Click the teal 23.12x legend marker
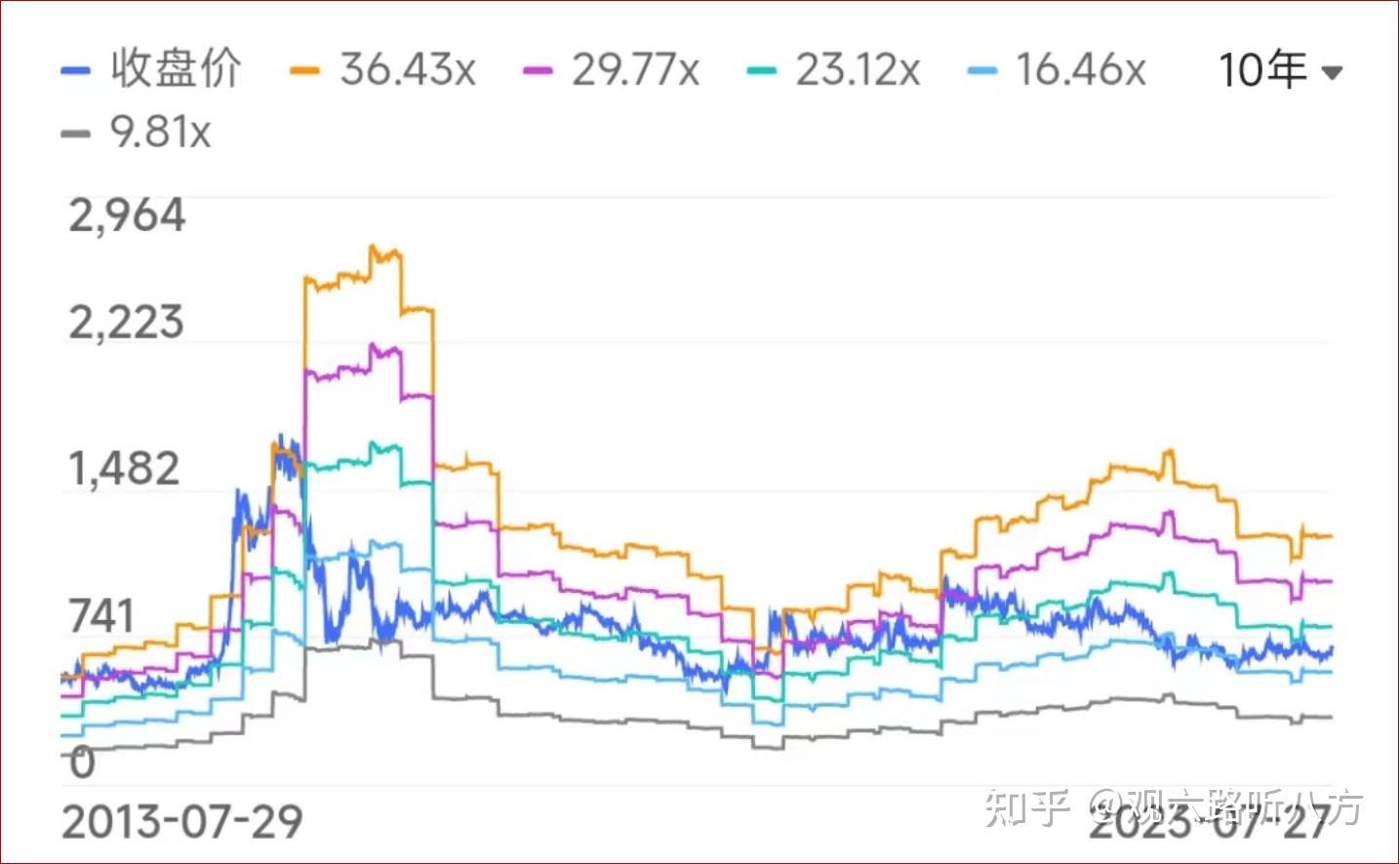Image resolution: width=1400 pixels, height=864 pixels. 761,71
